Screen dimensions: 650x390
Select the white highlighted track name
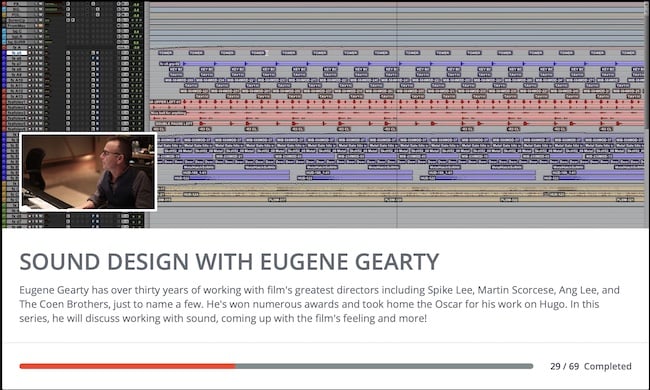click(17, 53)
